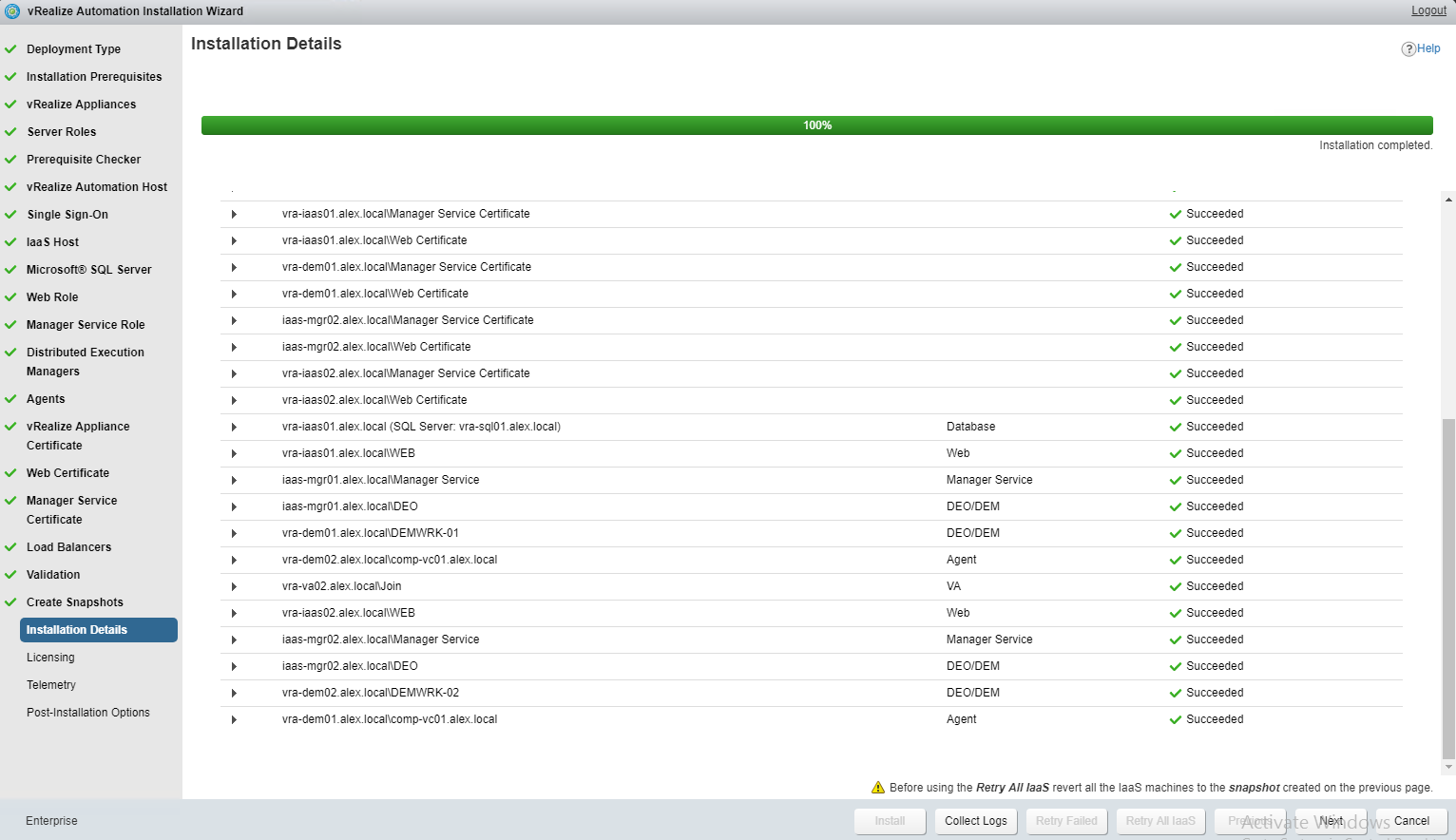Viewport: 1456px width, 840px height.
Task: Click Succeeded checkmark for vra-va02 Join row
Action: [1176, 587]
